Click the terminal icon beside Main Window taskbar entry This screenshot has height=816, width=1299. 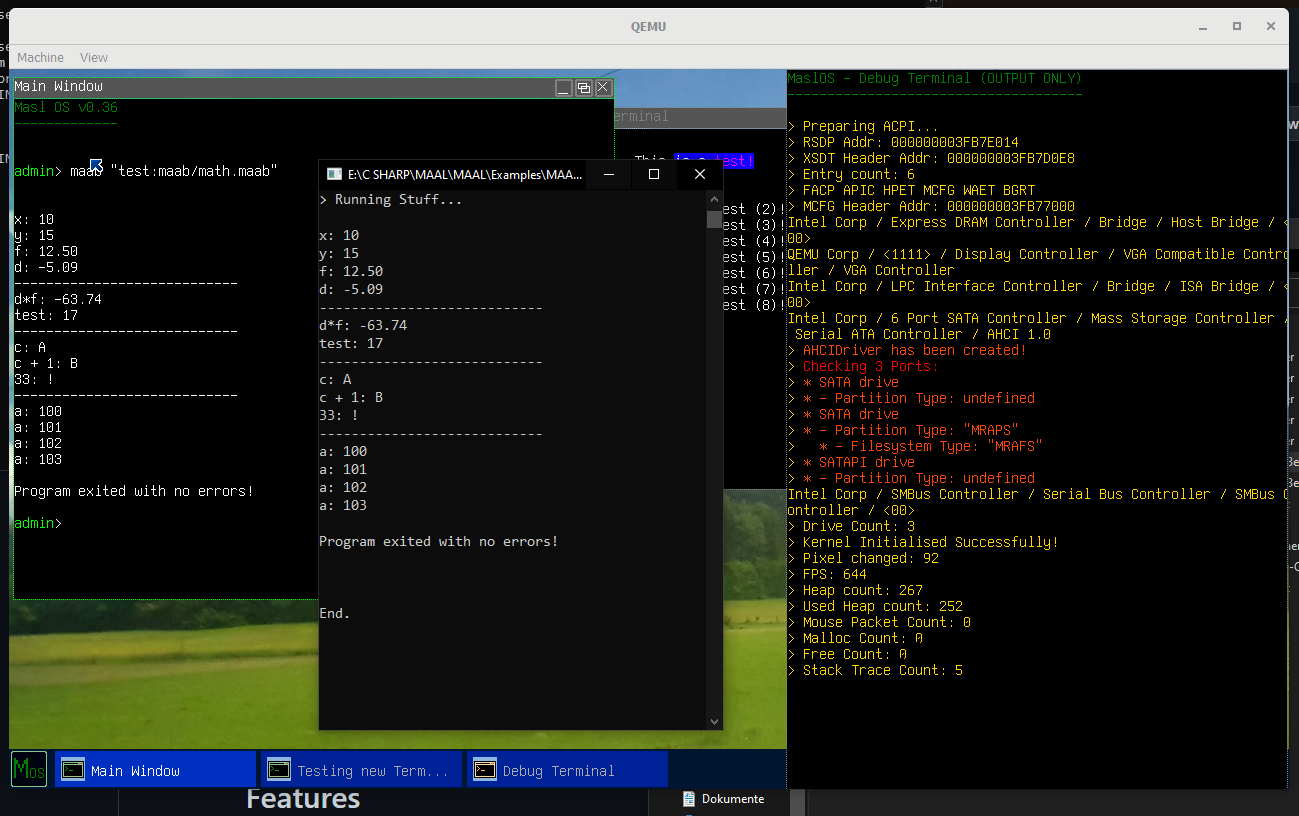coord(72,769)
